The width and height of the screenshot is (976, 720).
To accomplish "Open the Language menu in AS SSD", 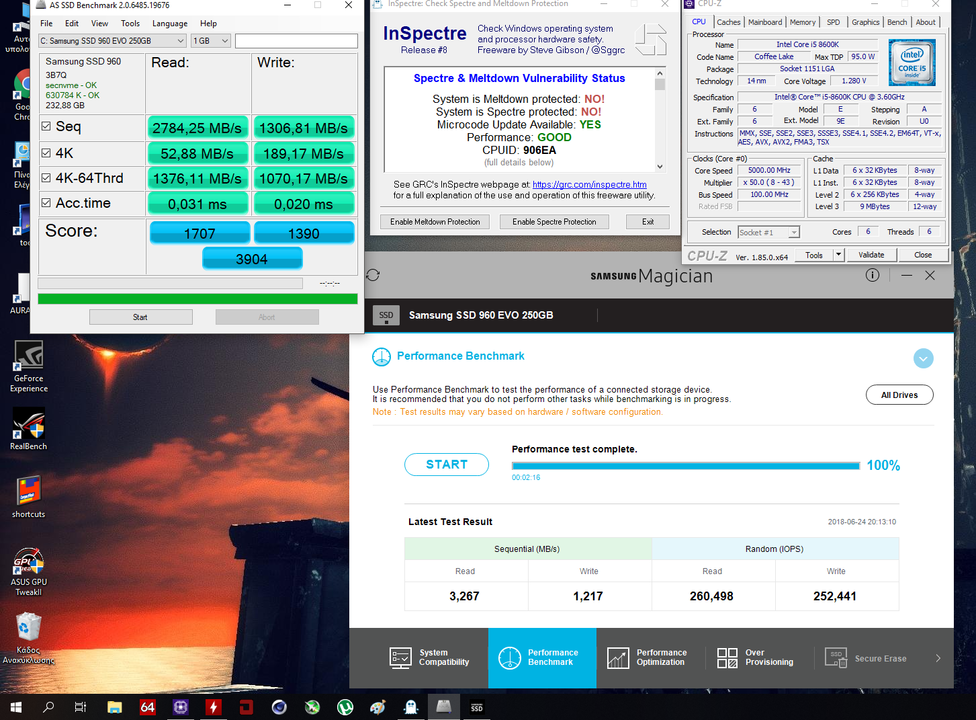I will [170, 24].
